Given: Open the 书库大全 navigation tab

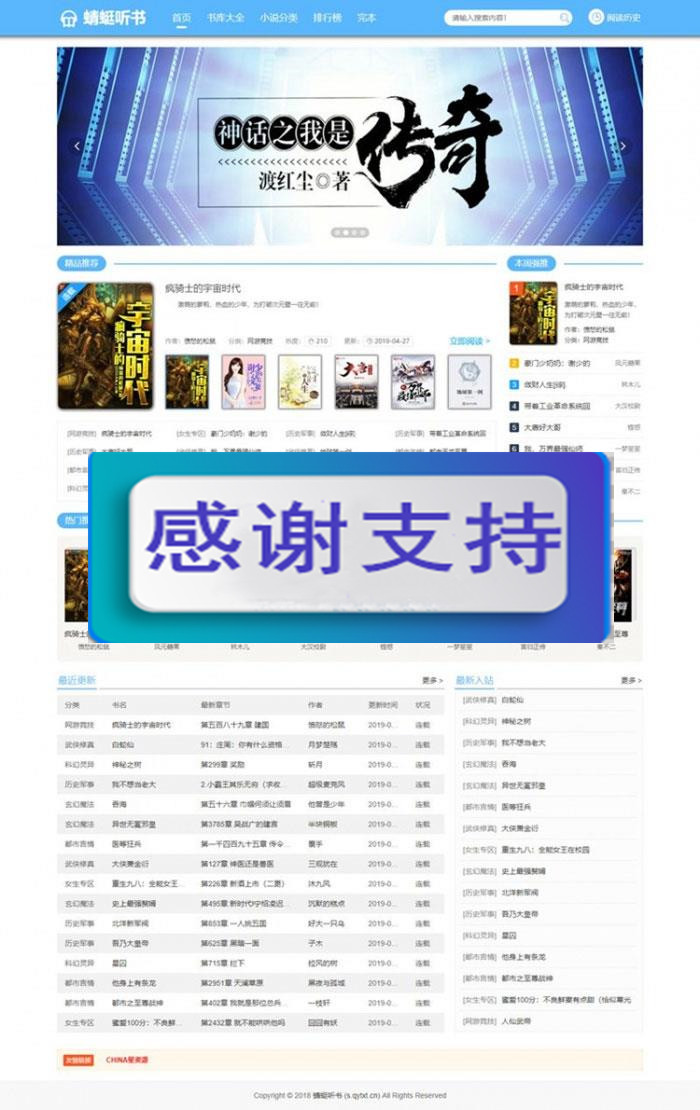Looking at the screenshot, I should tap(226, 18).
